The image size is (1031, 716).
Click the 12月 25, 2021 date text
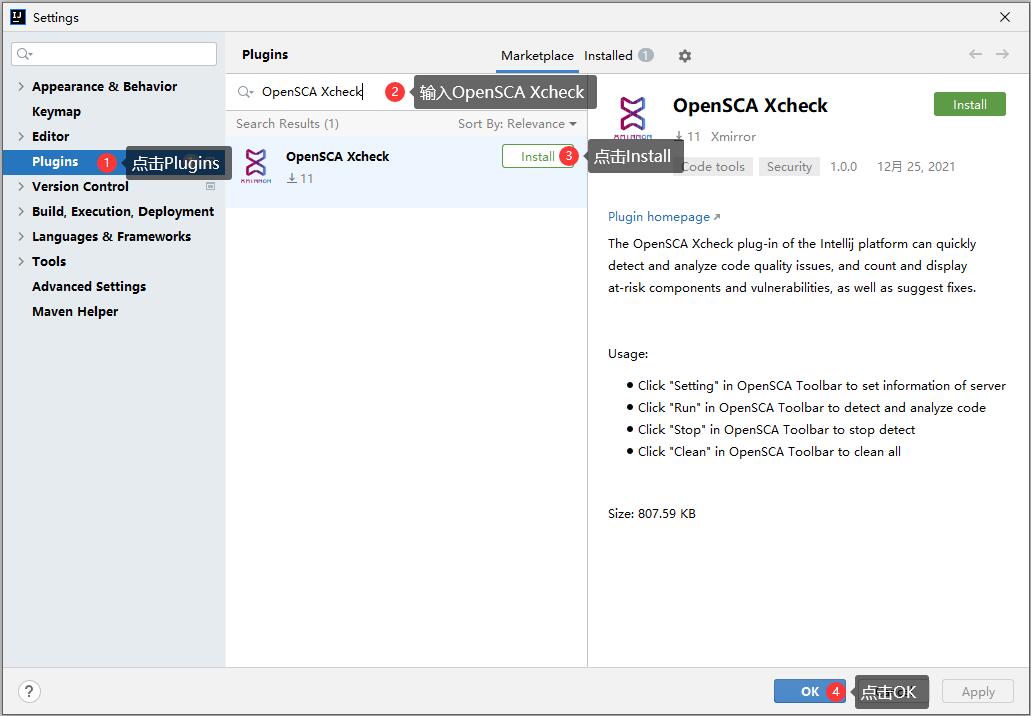(915, 166)
